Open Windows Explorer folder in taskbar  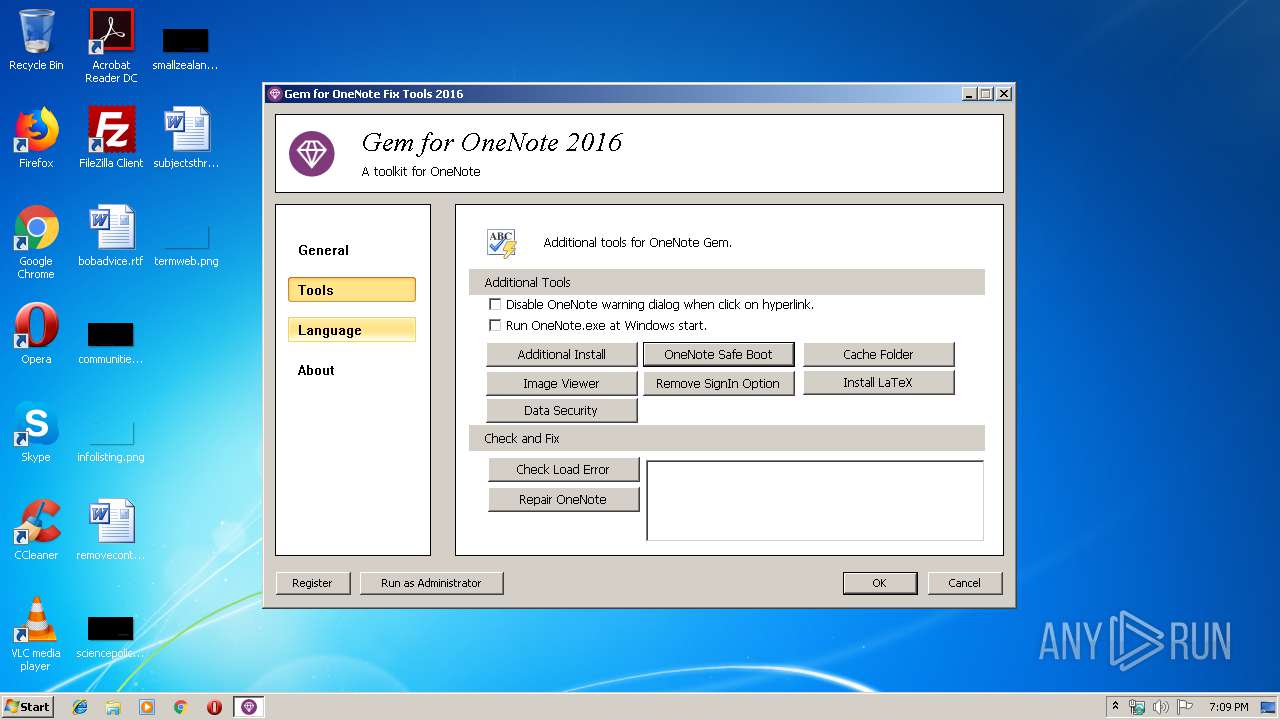(x=113, y=707)
